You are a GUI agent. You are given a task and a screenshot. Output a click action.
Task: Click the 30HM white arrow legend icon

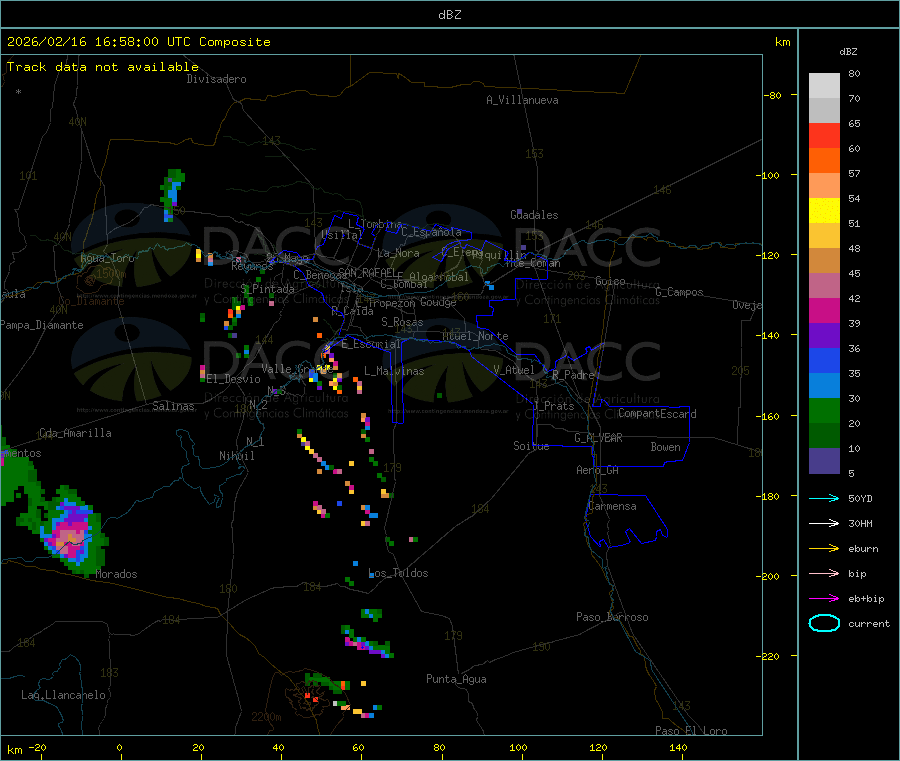click(824, 523)
